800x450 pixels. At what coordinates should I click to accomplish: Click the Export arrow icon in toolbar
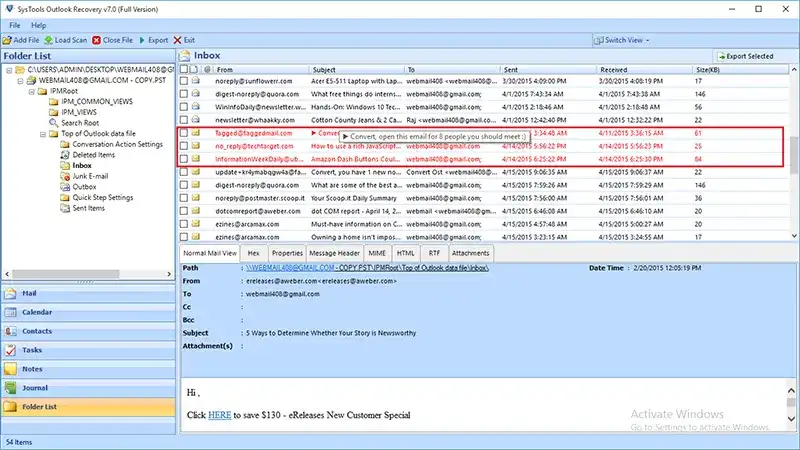point(142,40)
